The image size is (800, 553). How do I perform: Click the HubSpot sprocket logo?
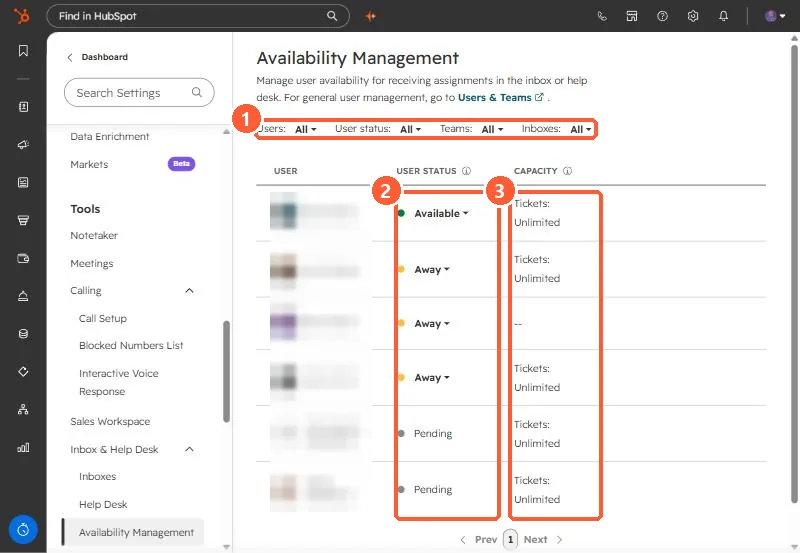tap(22, 16)
